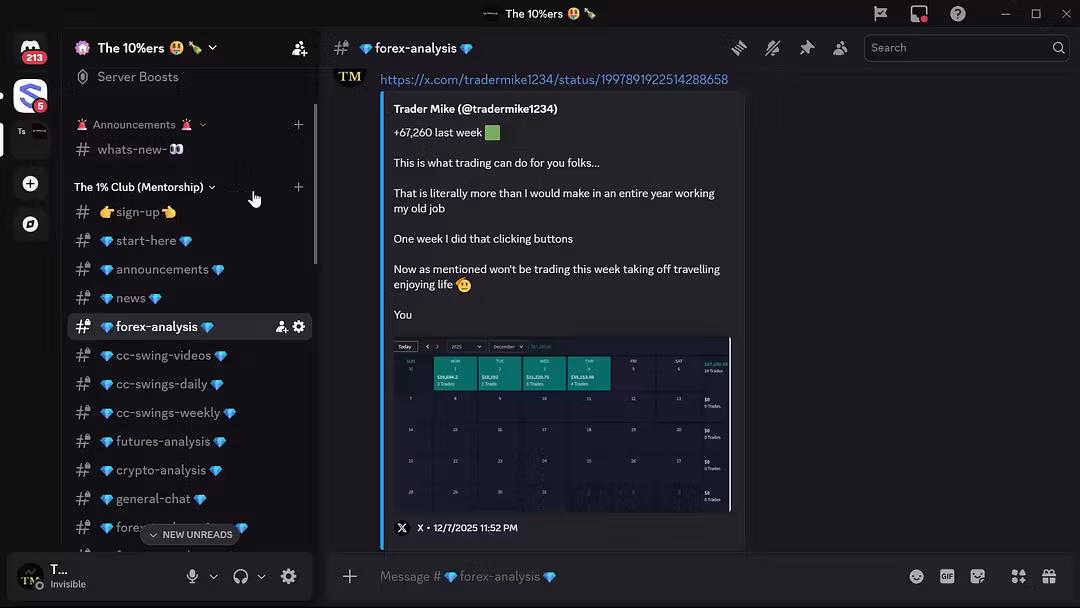Viewport: 1080px width, 608px height.
Task: Toggle channel notification settings bell
Action: [x=772, y=48]
